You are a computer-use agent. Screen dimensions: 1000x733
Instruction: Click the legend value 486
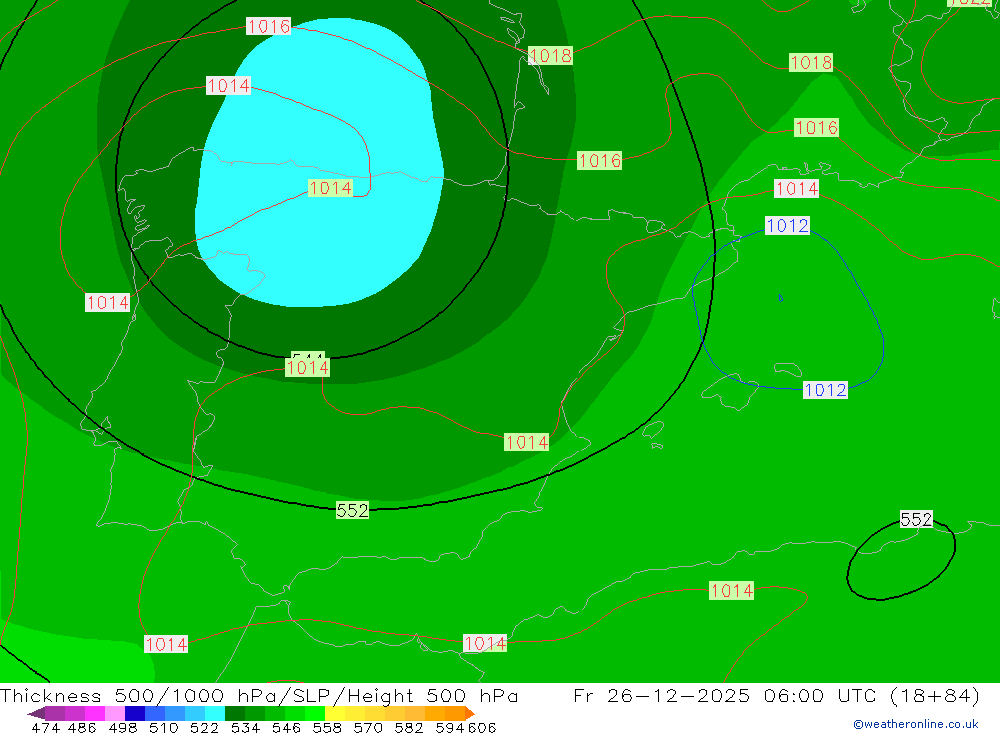click(82, 727)
